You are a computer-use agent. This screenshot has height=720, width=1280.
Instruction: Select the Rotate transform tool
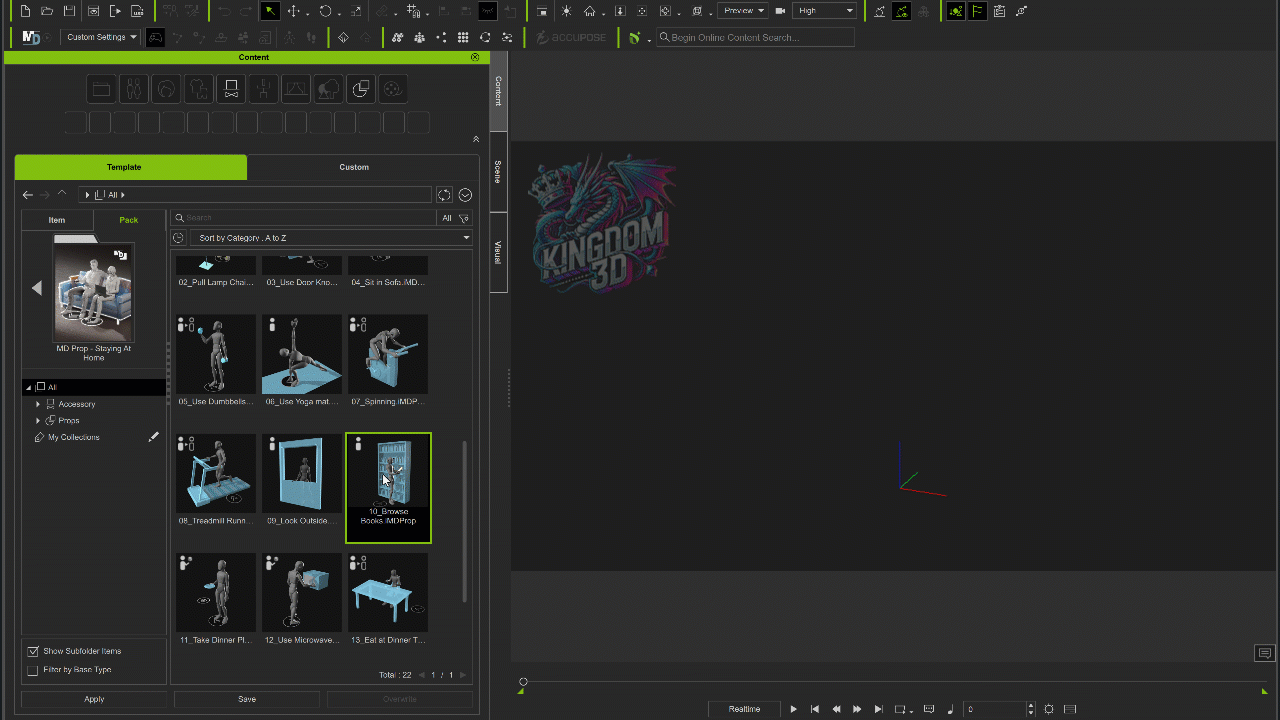pos(326,11)
